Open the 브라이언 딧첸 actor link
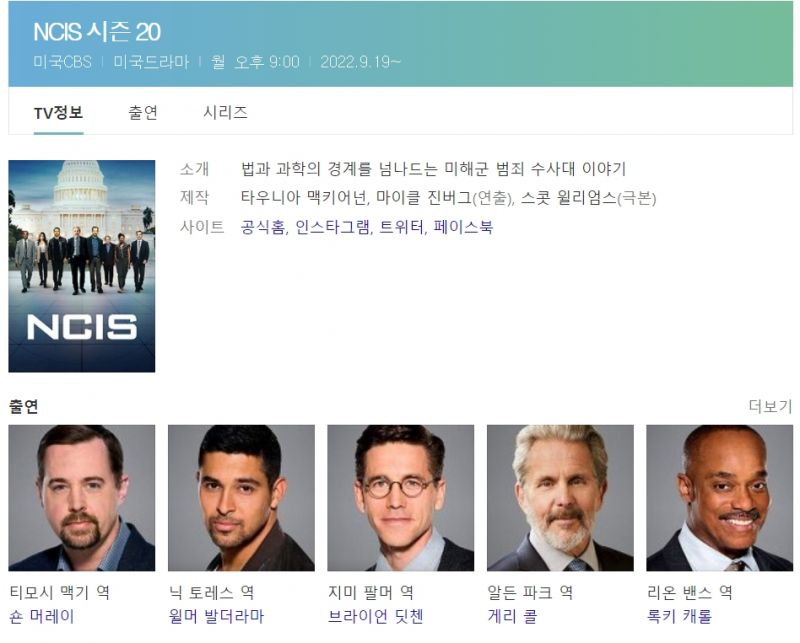 pos(376,616)
